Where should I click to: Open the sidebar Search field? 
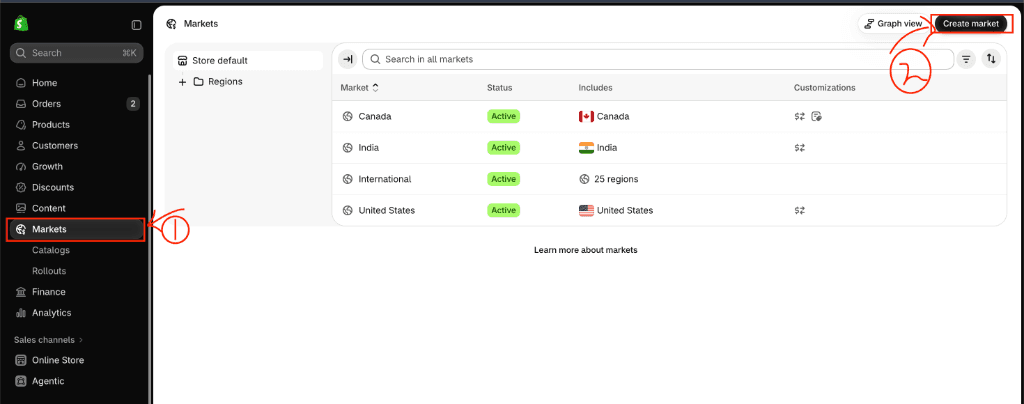pyautogui.click(x=76, y=53)
